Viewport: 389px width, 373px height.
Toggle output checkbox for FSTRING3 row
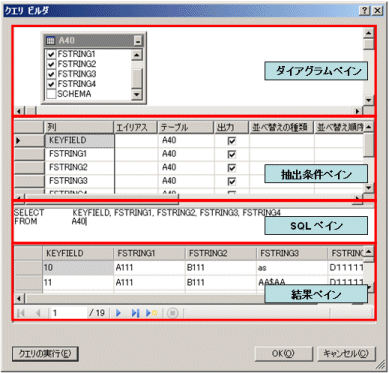click(231, 181)
